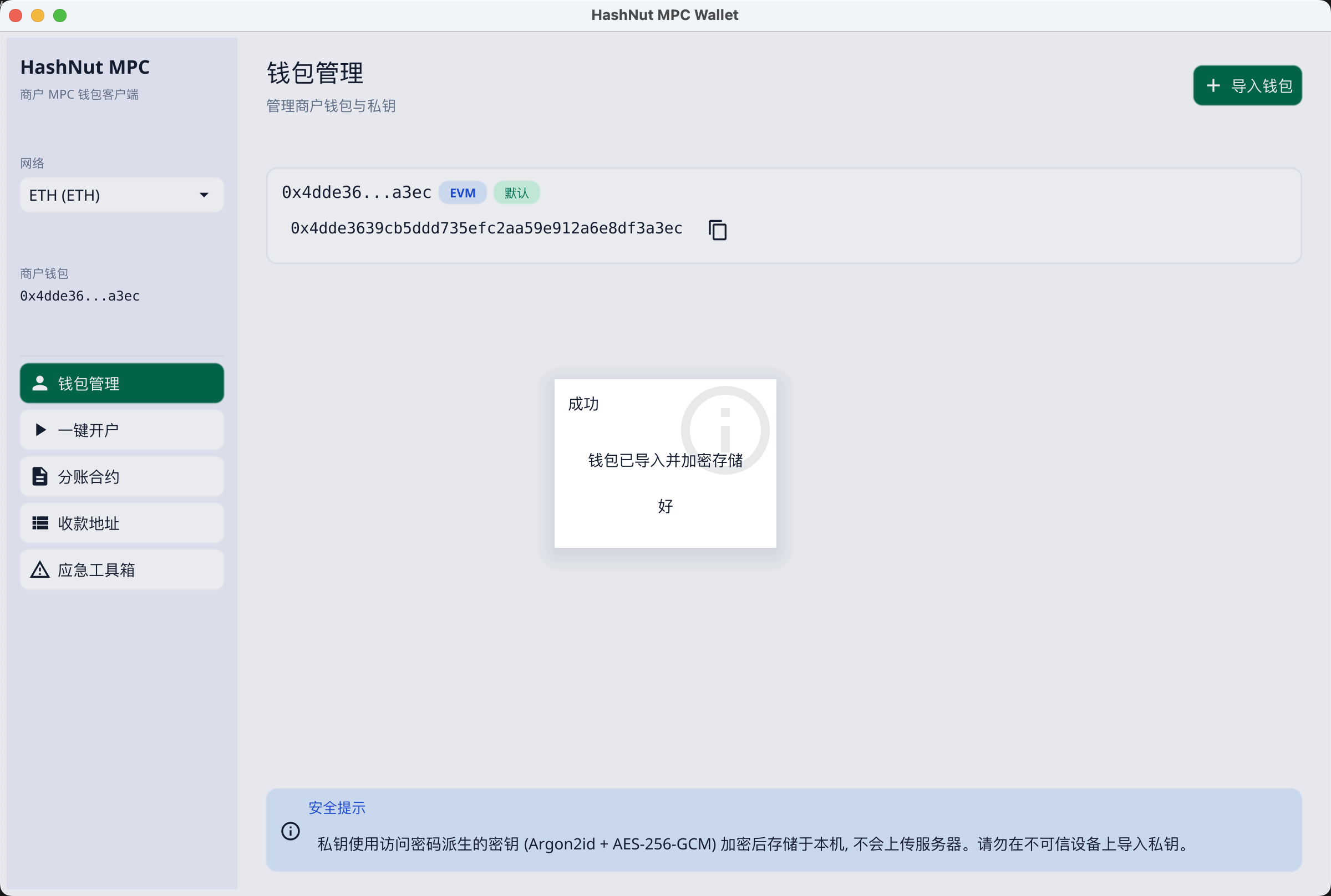Click the 网络 label in sidebar
This screenshot has height=896, width=1331.
point(32,164)
